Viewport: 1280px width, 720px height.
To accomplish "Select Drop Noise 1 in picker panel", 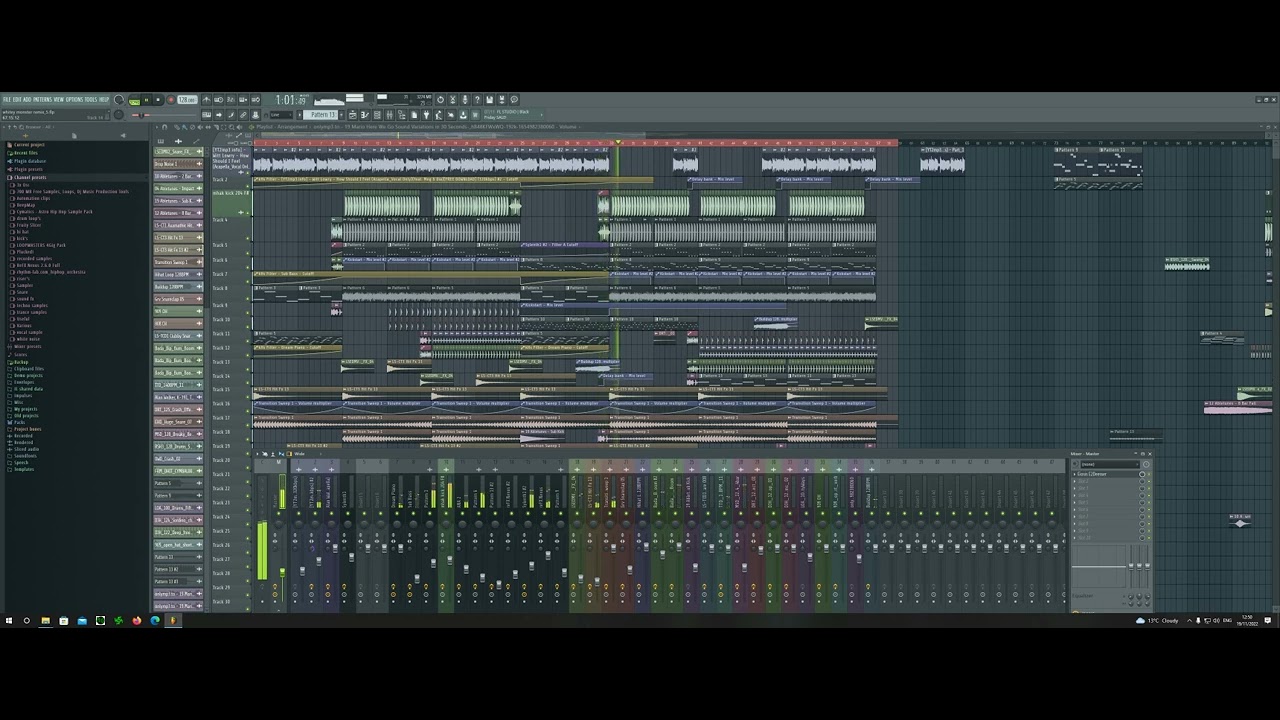I will [178, 164].
